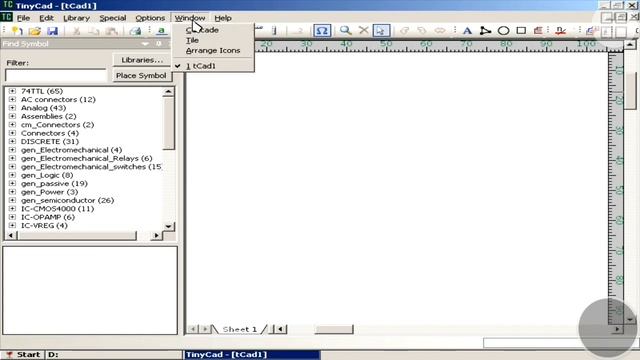The width and height of the screenshot is (640, 360).
Task: Click the library list scroll-down arrow
Action: tap(169, 226)
